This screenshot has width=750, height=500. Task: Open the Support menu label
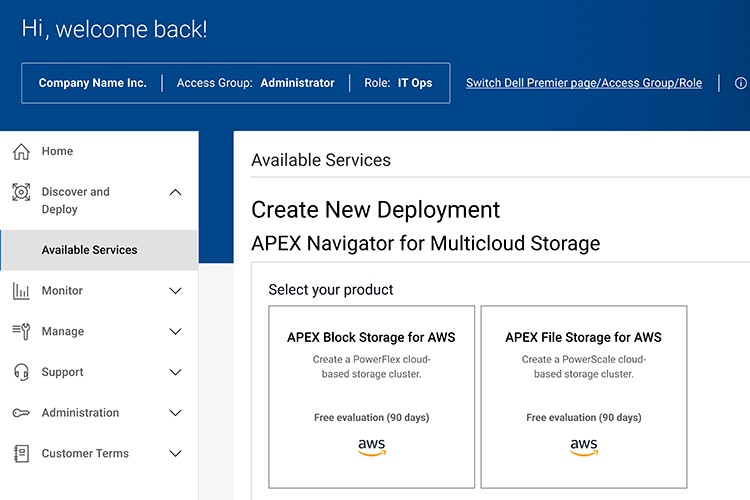click(x=63, y=372)
